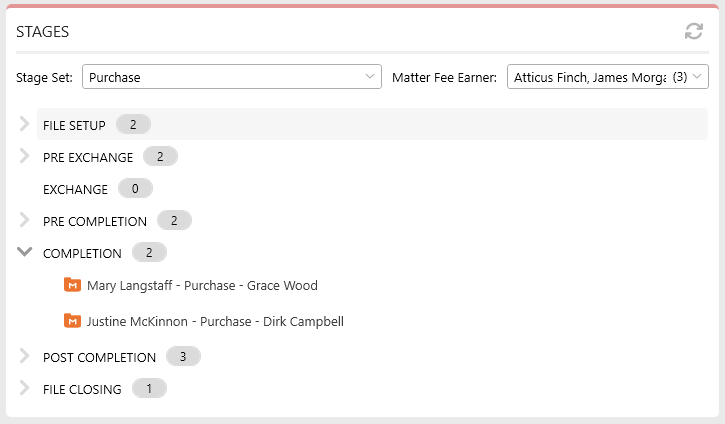The height and width of the screenshot is (424, 725).
Task: Select the PRE COMPLETION stage label
Action: click(95, 221)
